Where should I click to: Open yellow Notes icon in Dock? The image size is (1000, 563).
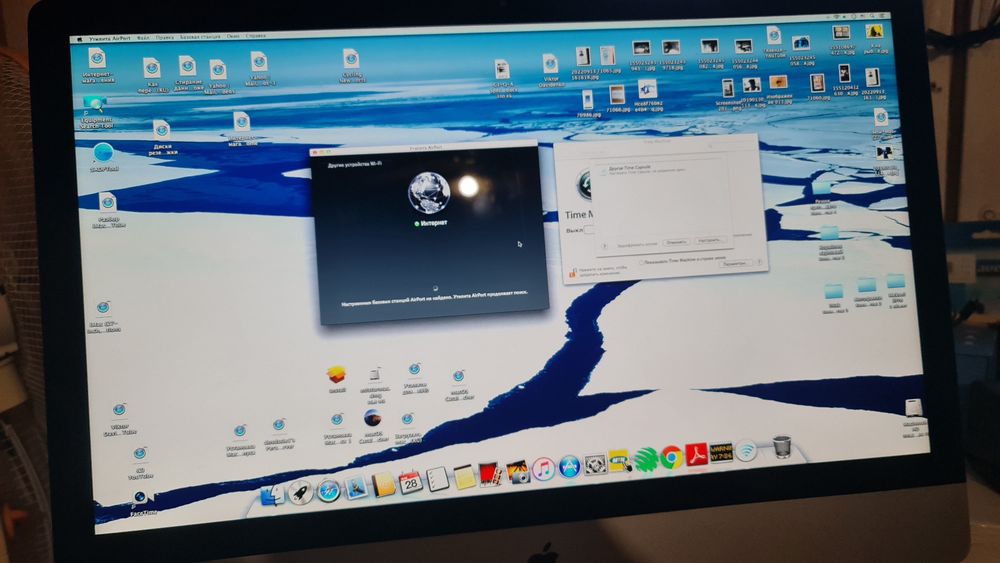coord(464,477)
